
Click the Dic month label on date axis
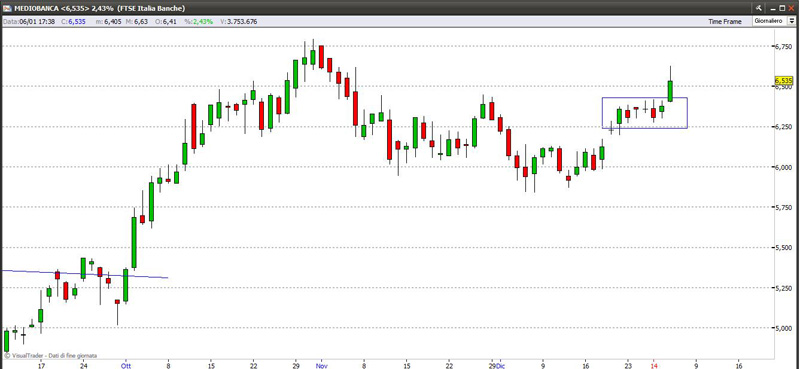click(x=500, y=365)
